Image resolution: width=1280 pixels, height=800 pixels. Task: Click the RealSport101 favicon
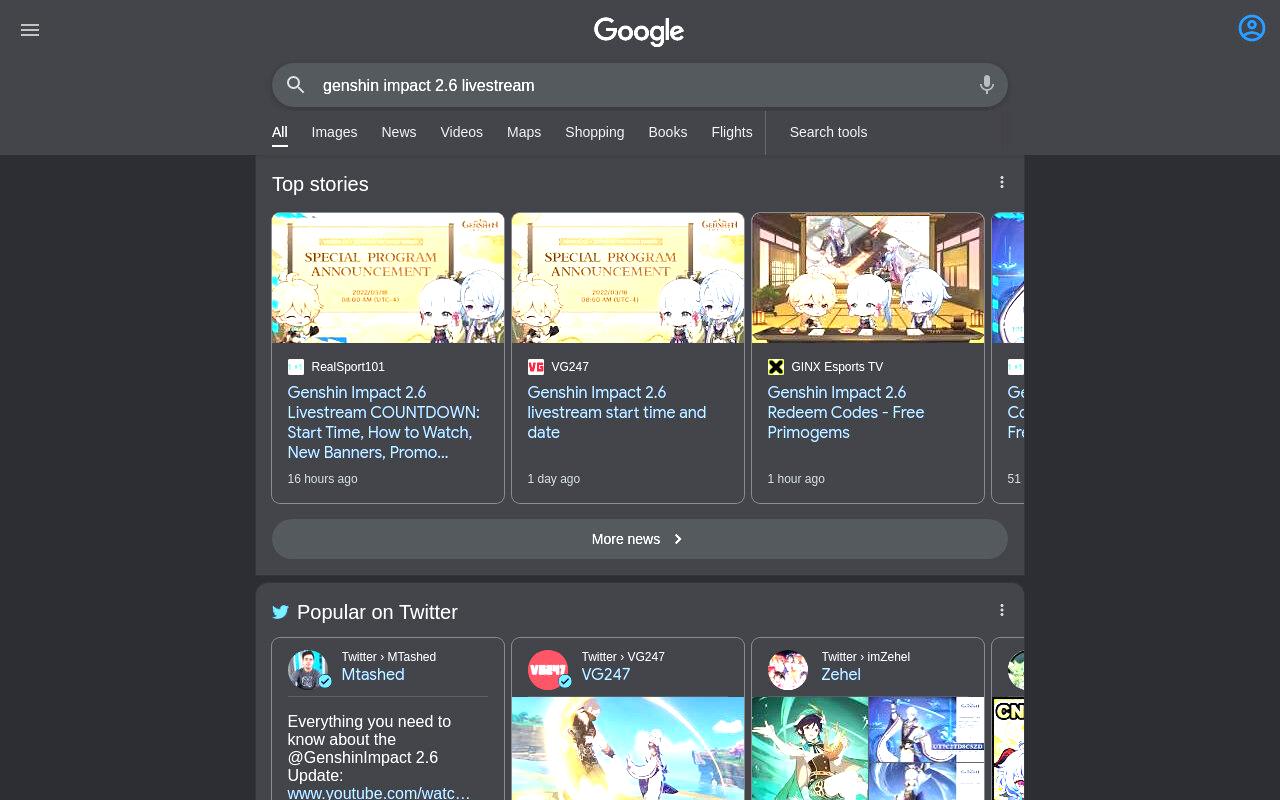pos(296,367)
